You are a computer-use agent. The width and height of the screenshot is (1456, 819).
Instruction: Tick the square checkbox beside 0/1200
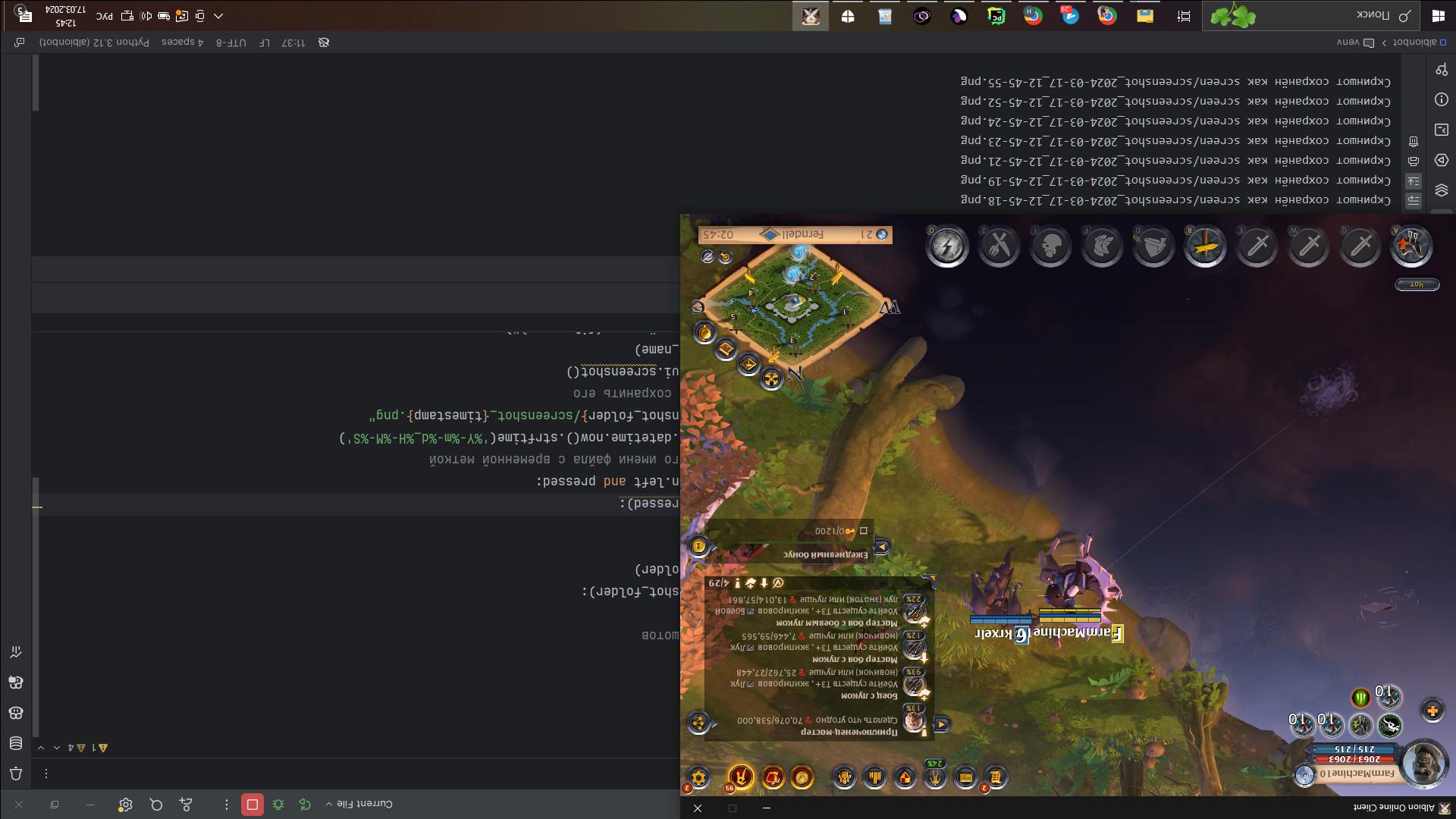coord(863,531)
